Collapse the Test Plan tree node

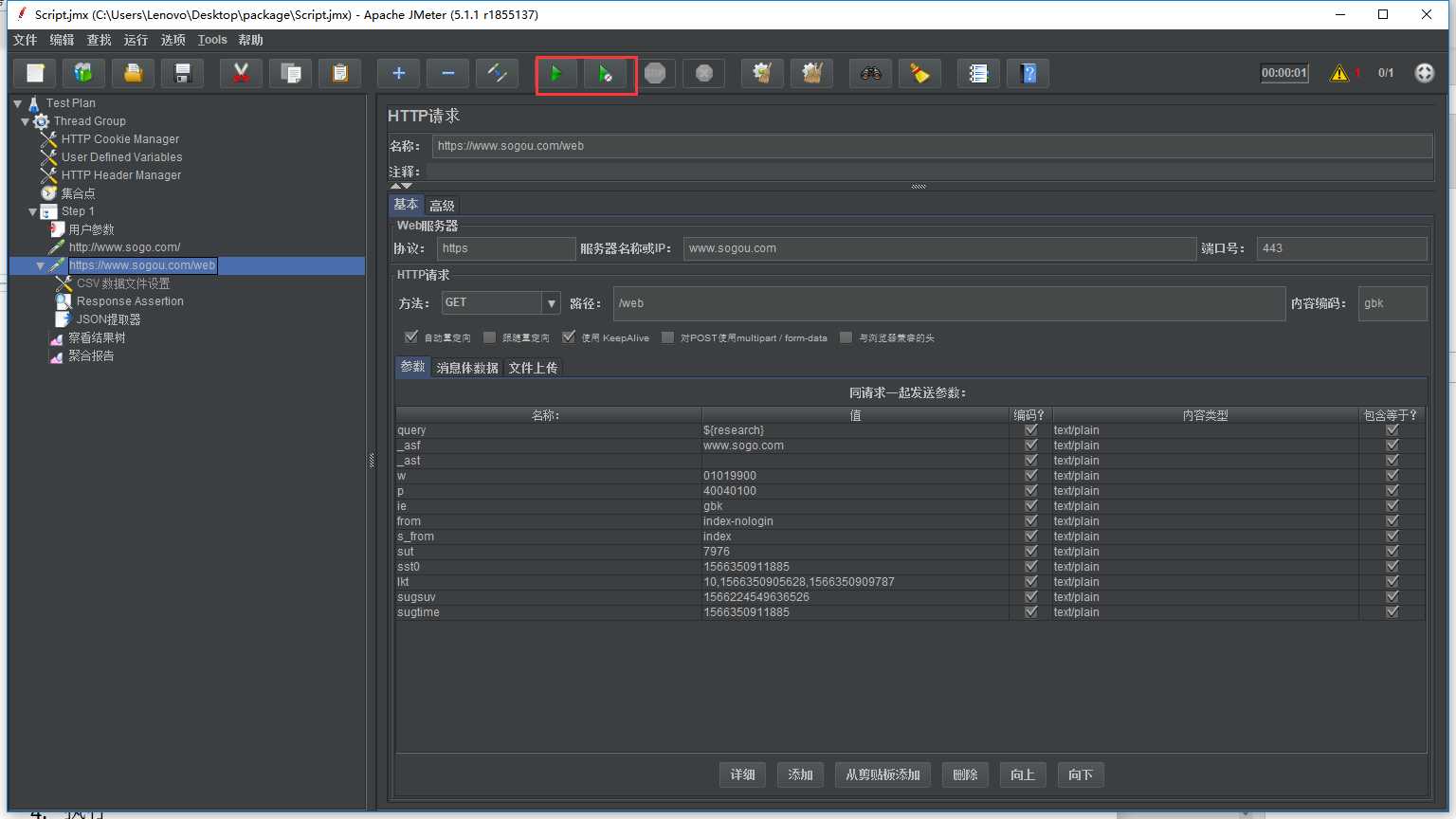(18, 103)
